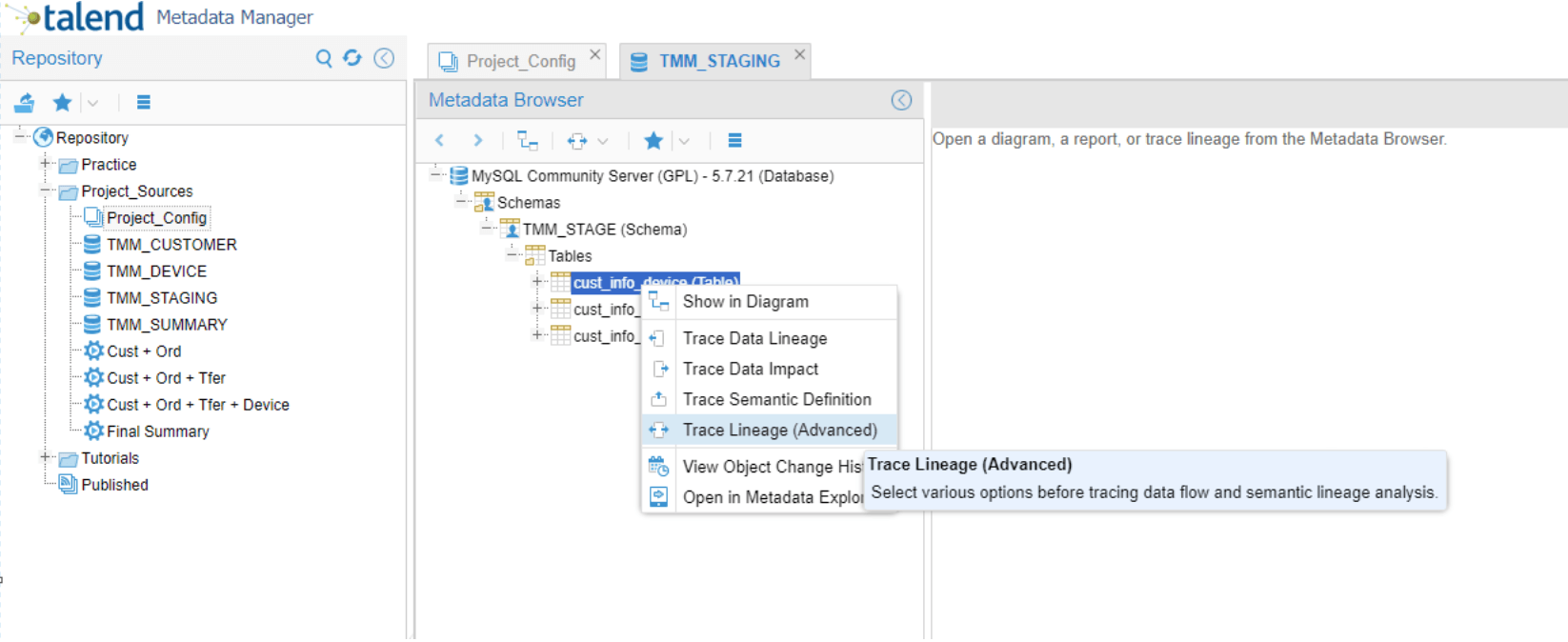This screenshot has width=1568, height=642.
Task: Select Trace Data Impact in the context menu
Action: [x=770, y=369]
